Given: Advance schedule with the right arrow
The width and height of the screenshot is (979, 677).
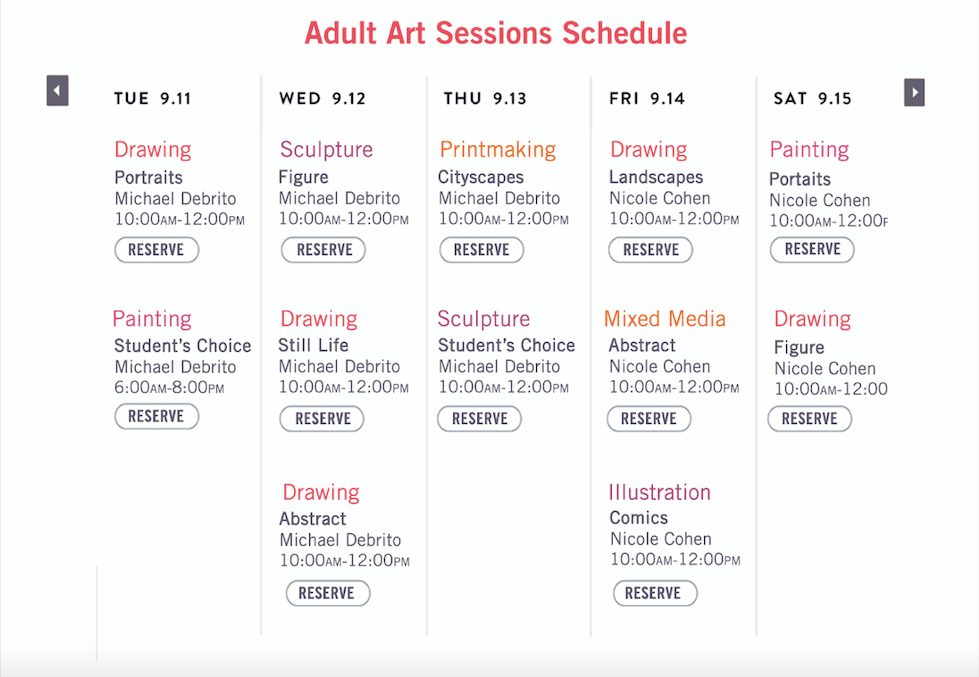Looking at the screenshot, I should (914, 92).
